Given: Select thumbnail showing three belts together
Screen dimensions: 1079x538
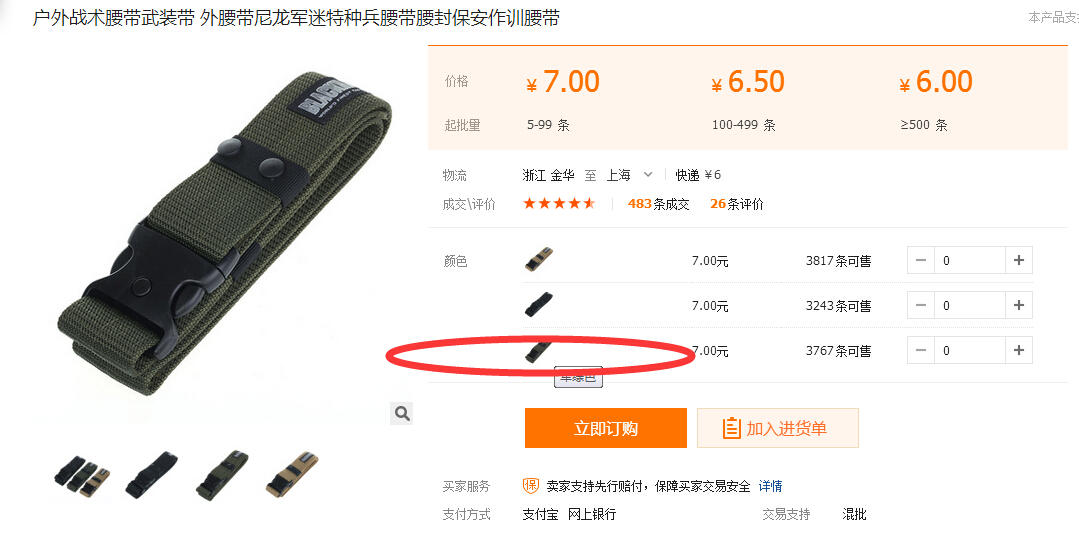Looking at the screenshot, I should [83, 474].
